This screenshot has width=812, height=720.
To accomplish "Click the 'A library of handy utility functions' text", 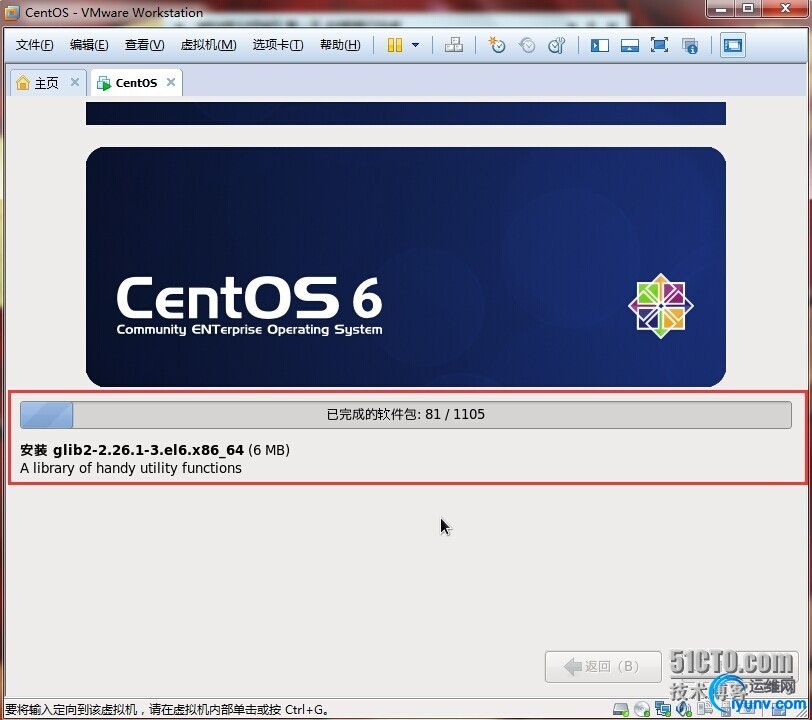I will (130, 468).
